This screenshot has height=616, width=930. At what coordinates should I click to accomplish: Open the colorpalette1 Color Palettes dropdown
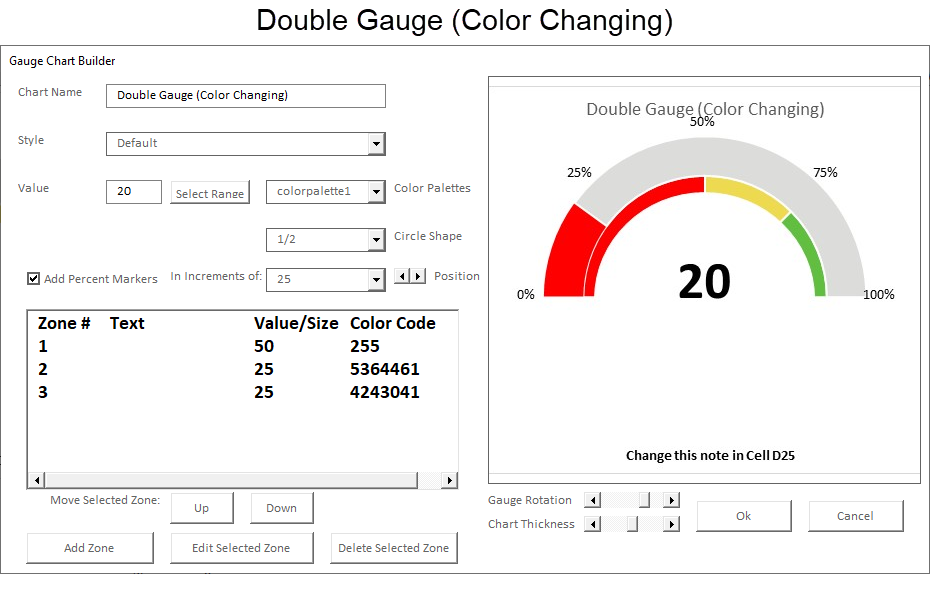tap(378, 191)
